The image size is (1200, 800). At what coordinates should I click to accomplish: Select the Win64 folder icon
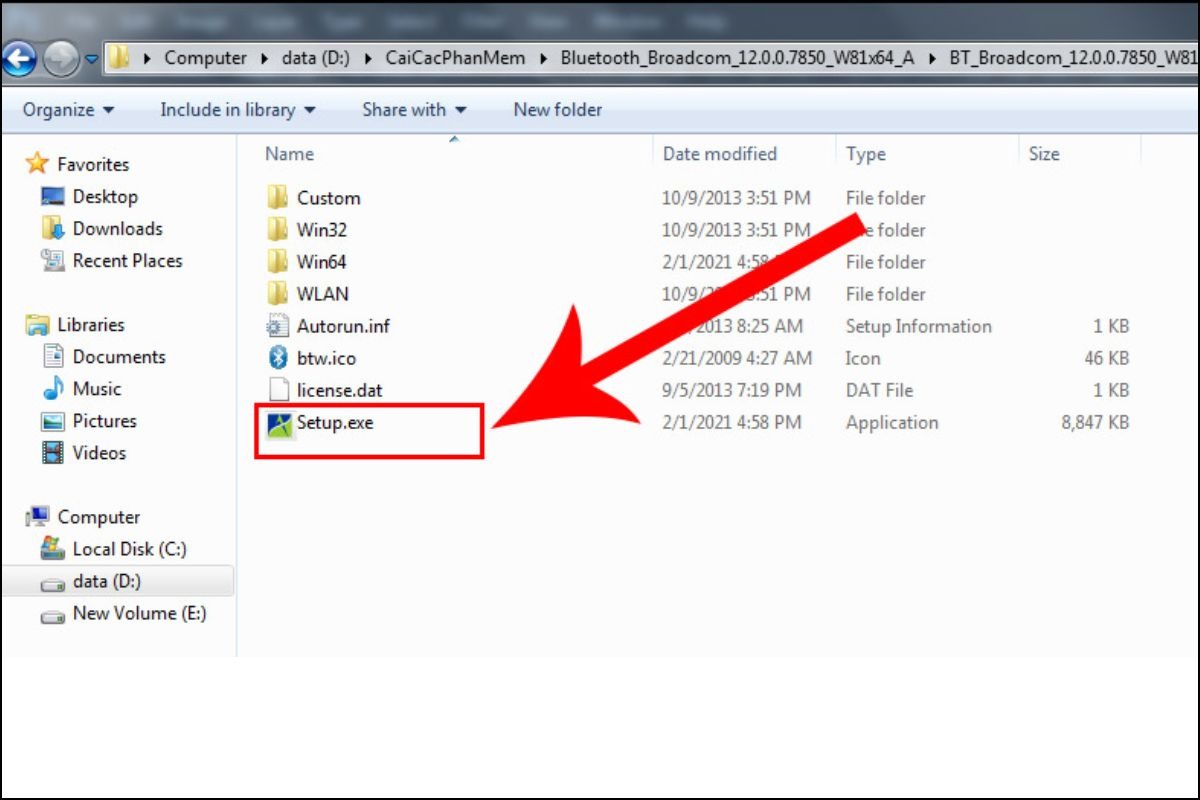coord(277,261)
